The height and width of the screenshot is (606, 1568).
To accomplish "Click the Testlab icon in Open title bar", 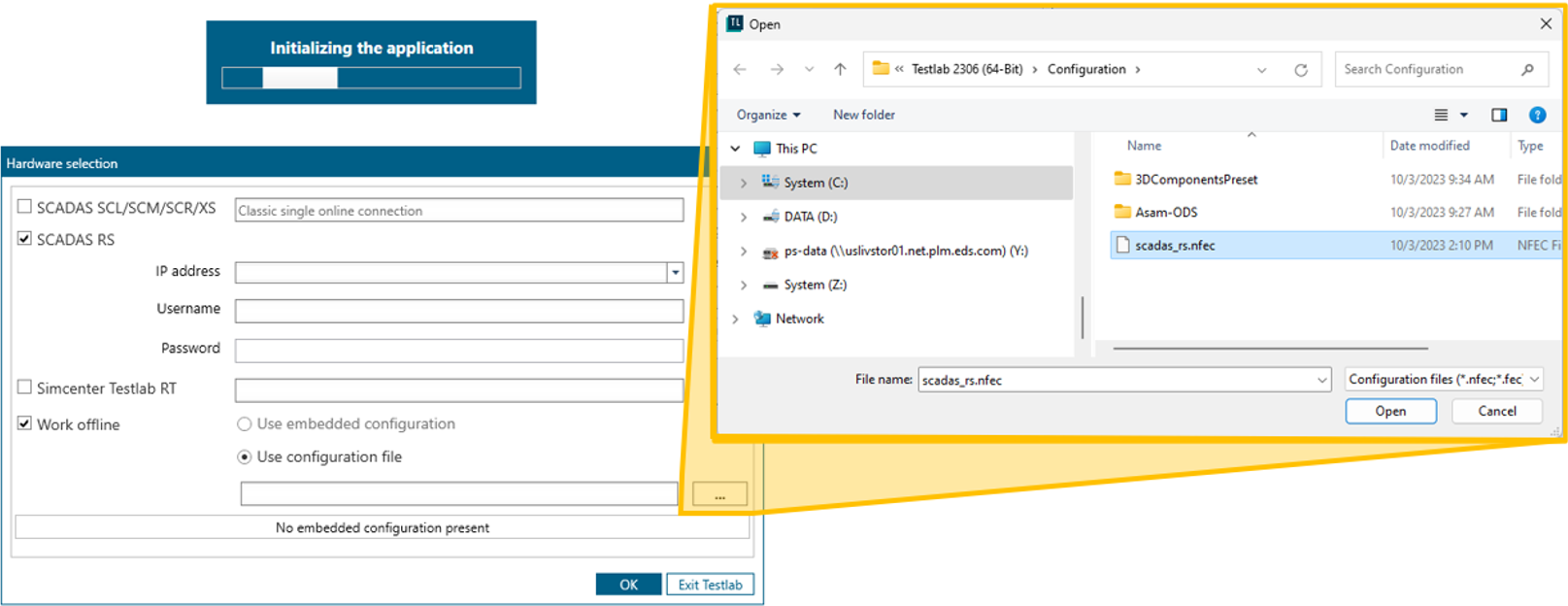I will coord(735,23).
